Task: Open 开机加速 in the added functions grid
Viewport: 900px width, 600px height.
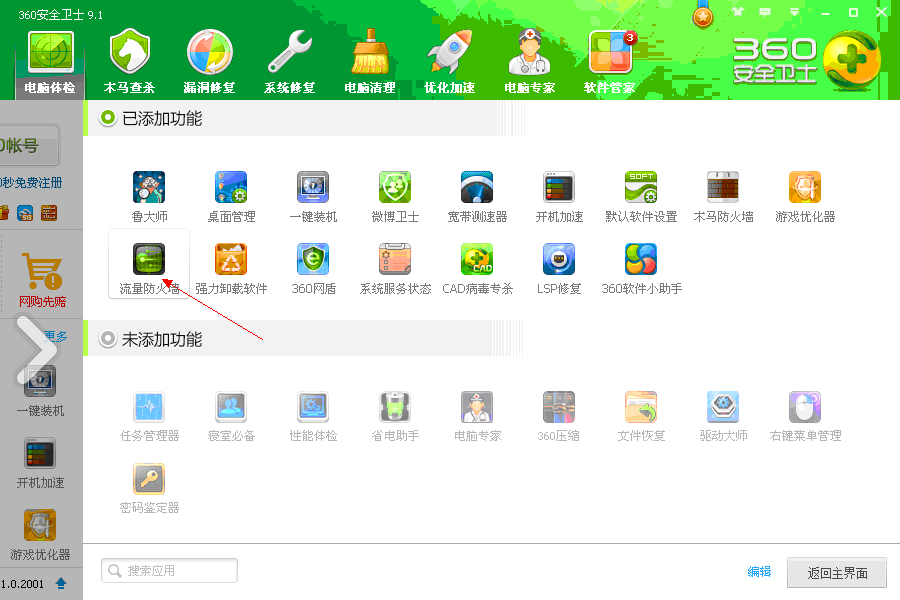Action: (x=559, y=197)
